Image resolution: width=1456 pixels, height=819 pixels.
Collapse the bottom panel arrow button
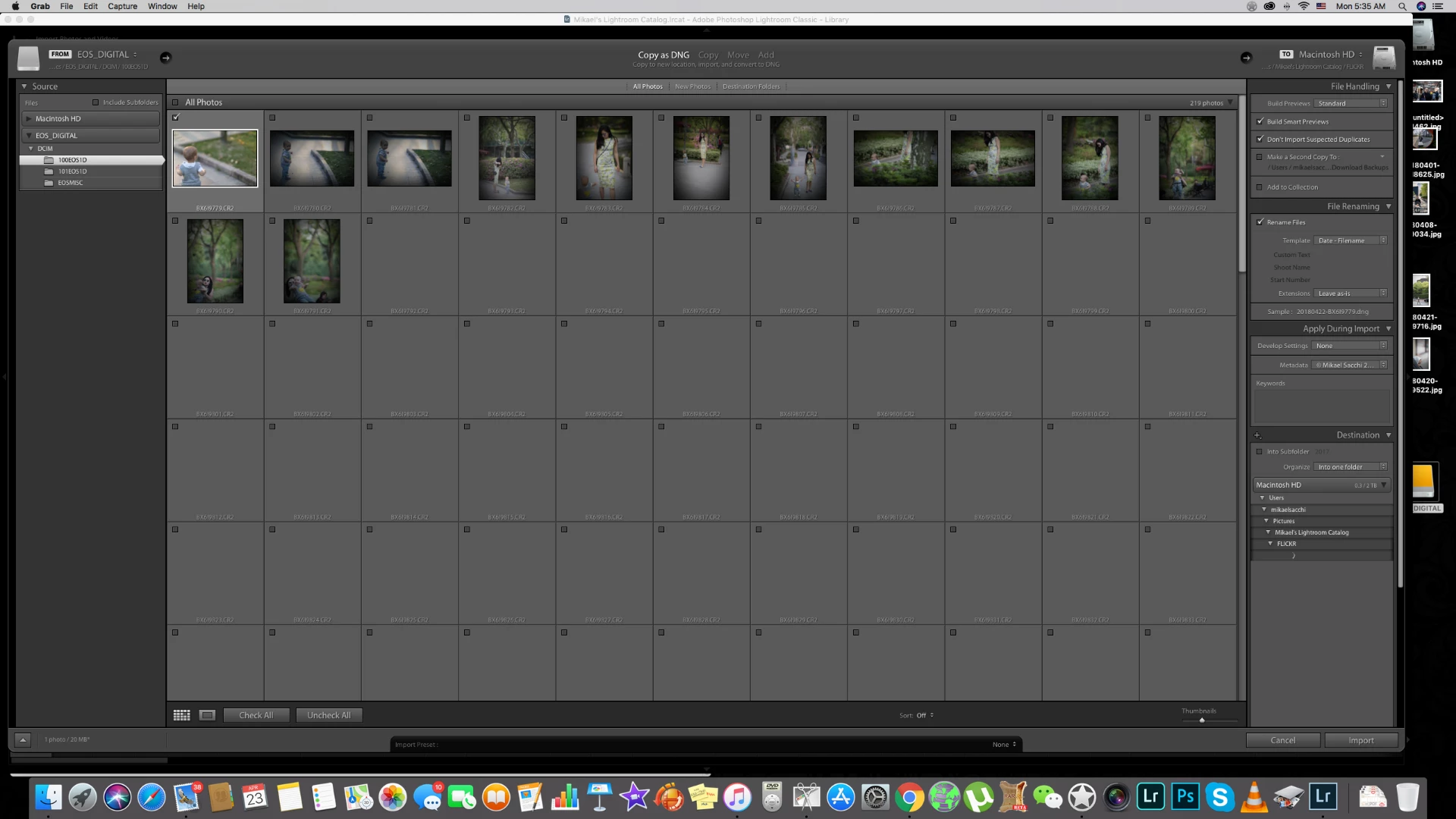pos(23,739)
